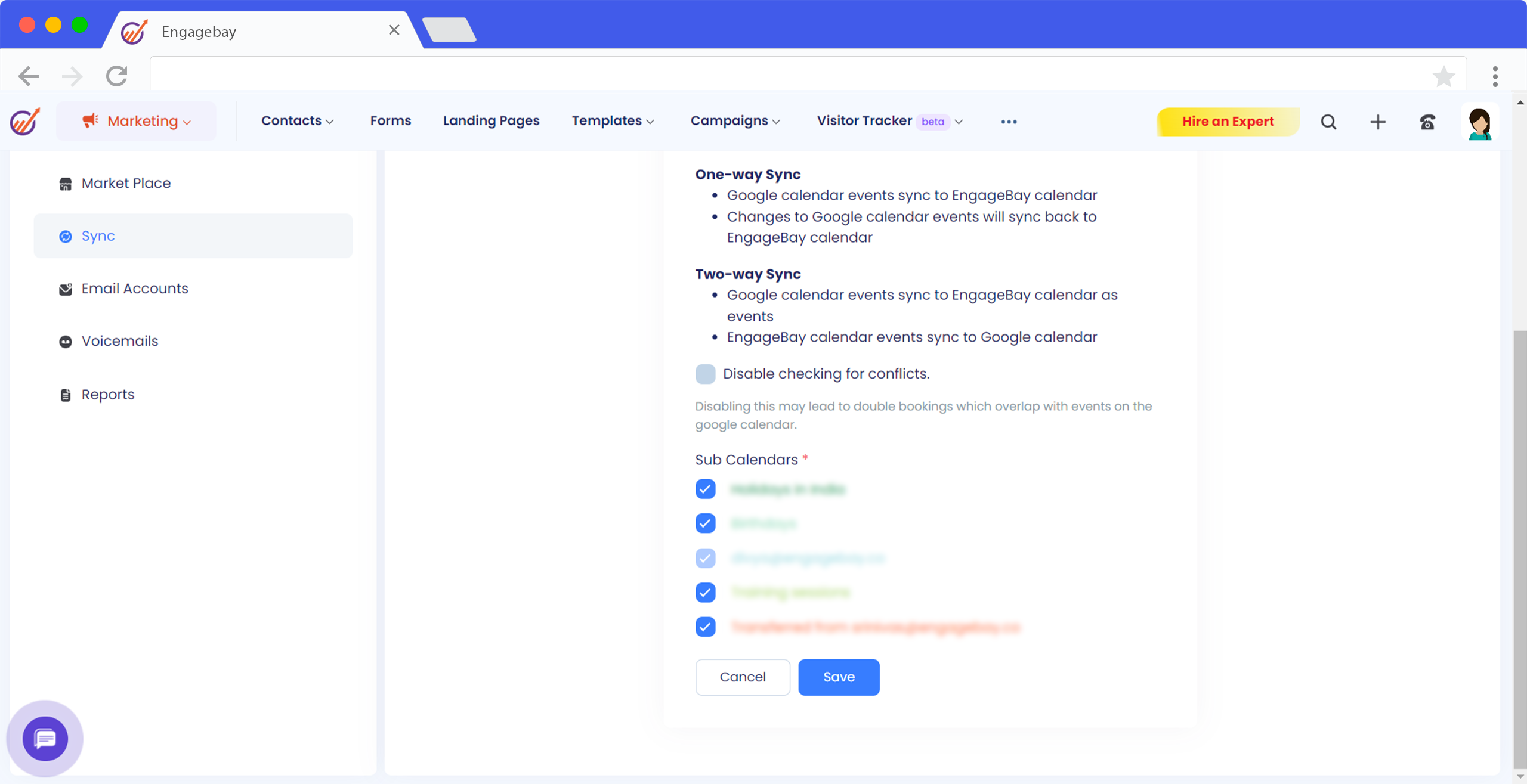Open the Forms menu item

391,121
